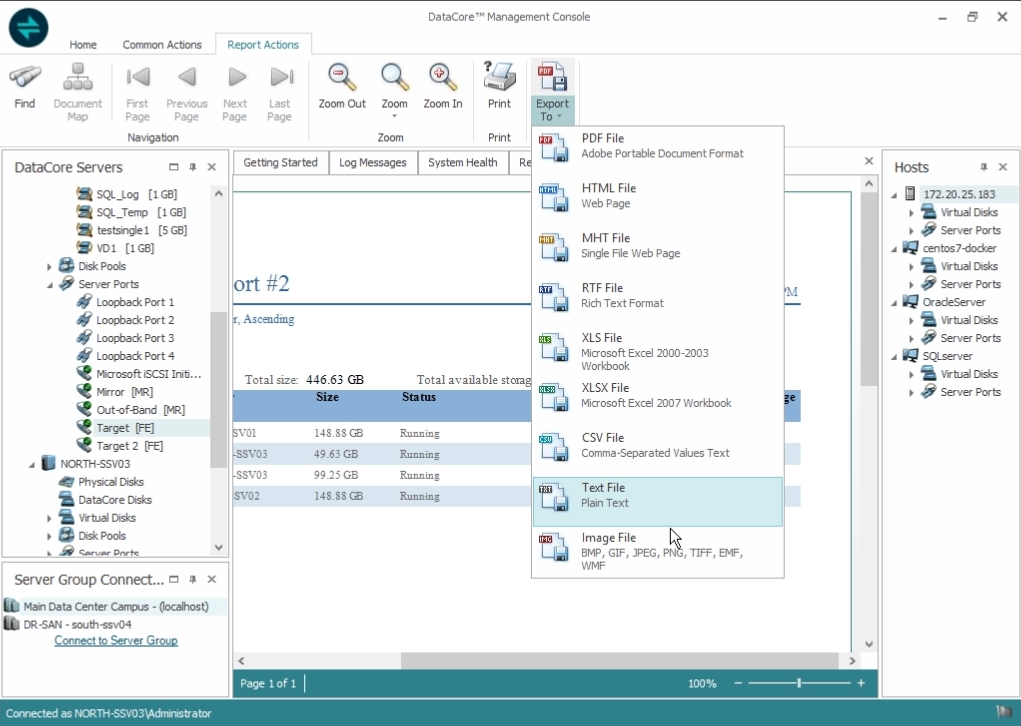Select the Report Actions ribbon tab
This screenshot has height=726, width=1021.
(263, 44)
